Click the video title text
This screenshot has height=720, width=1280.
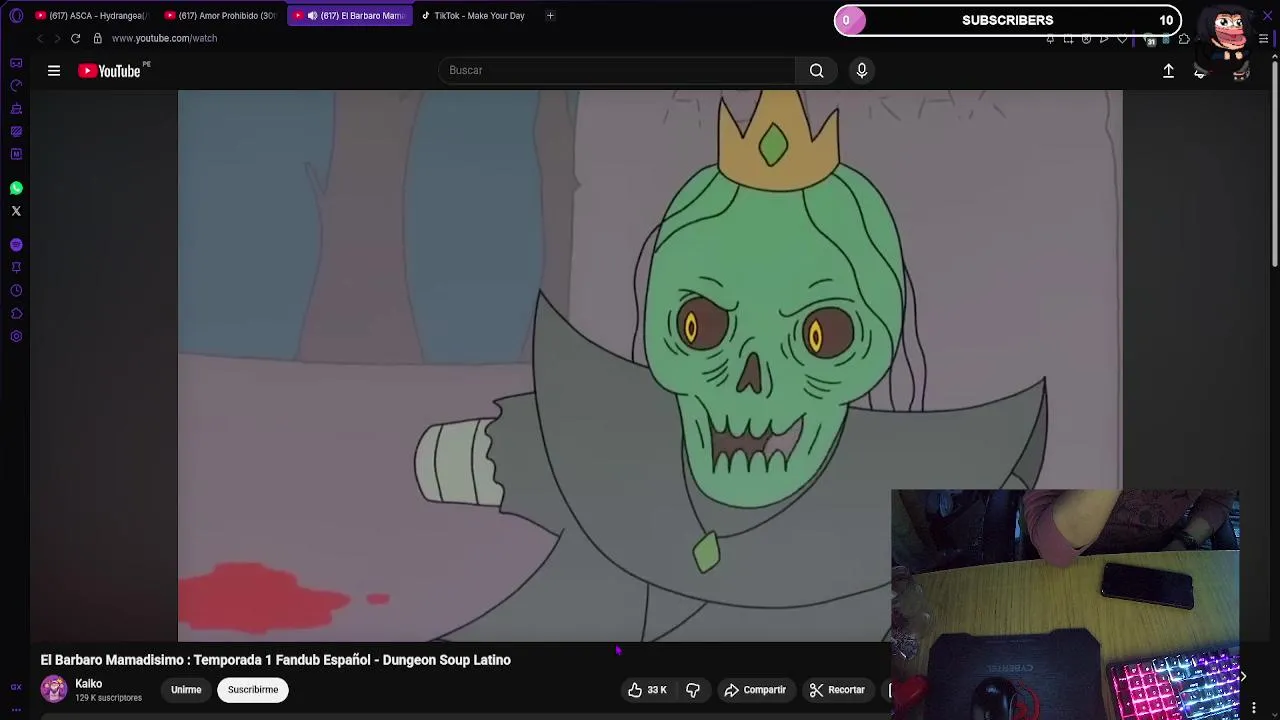[276, 660]
